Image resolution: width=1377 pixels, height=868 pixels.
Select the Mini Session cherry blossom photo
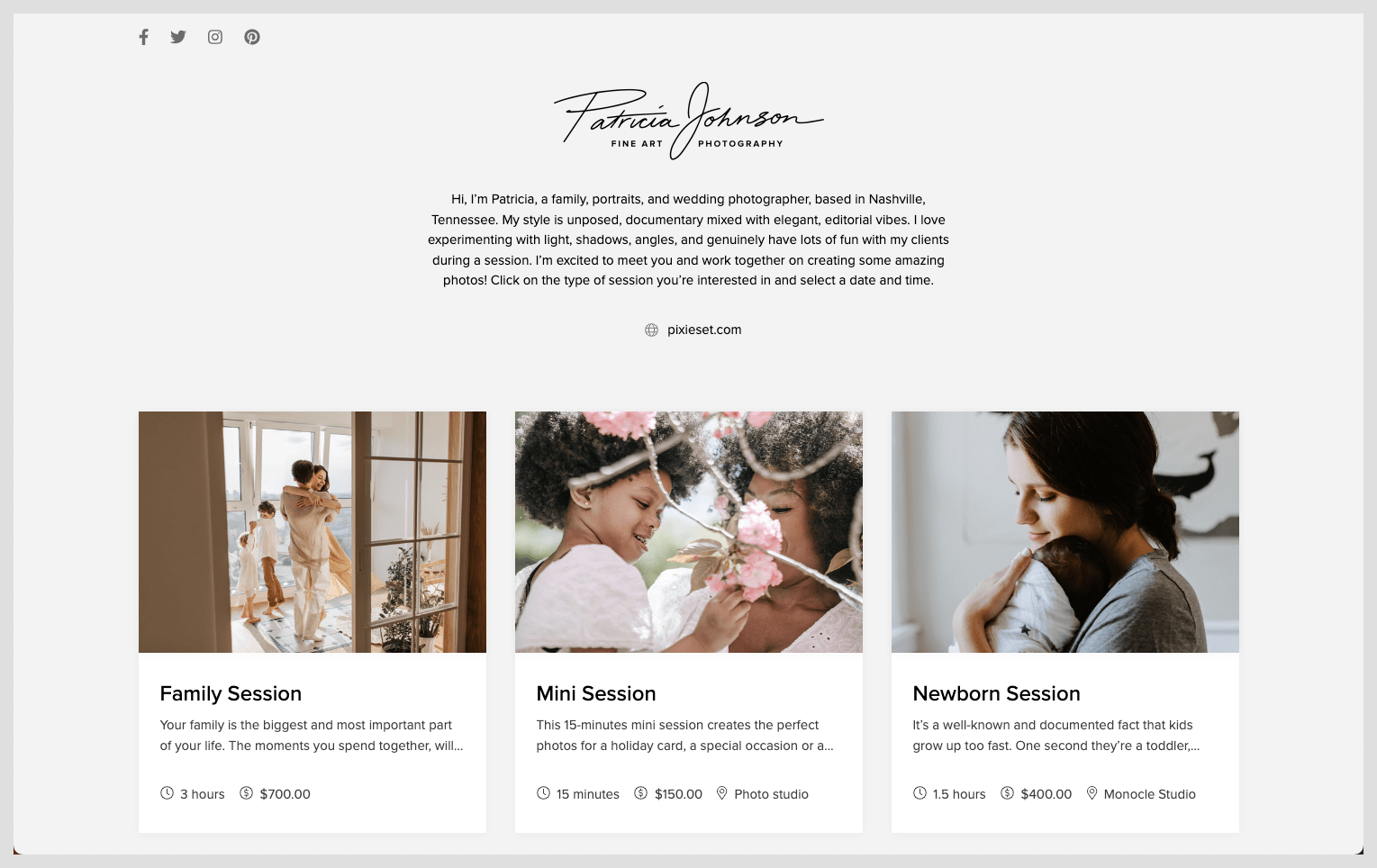(689, 532)
